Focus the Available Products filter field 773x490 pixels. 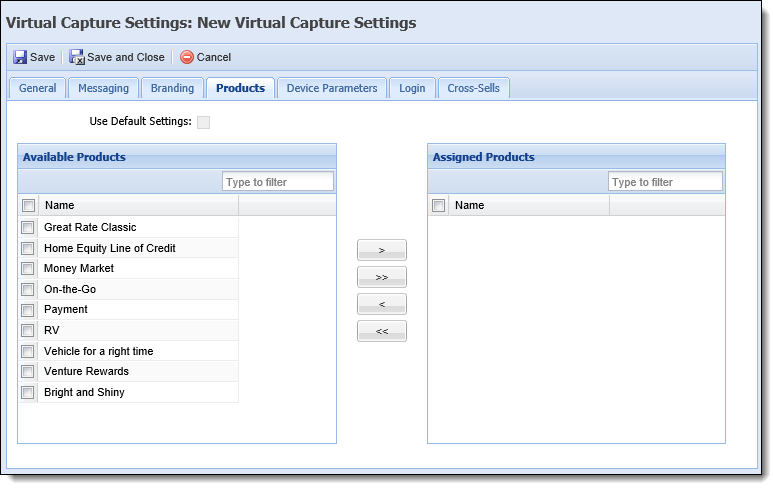point(278,182)
